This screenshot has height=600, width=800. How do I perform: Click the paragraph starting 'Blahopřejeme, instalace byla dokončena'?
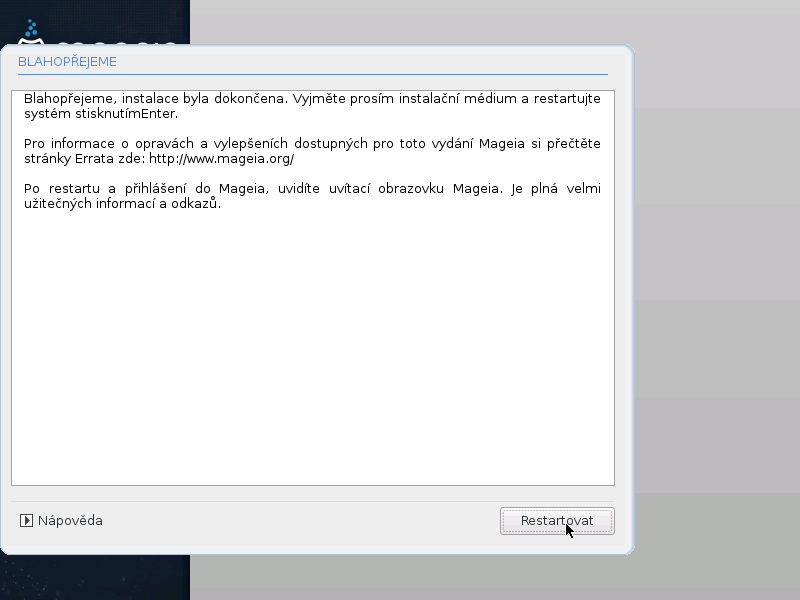[312, 106]
